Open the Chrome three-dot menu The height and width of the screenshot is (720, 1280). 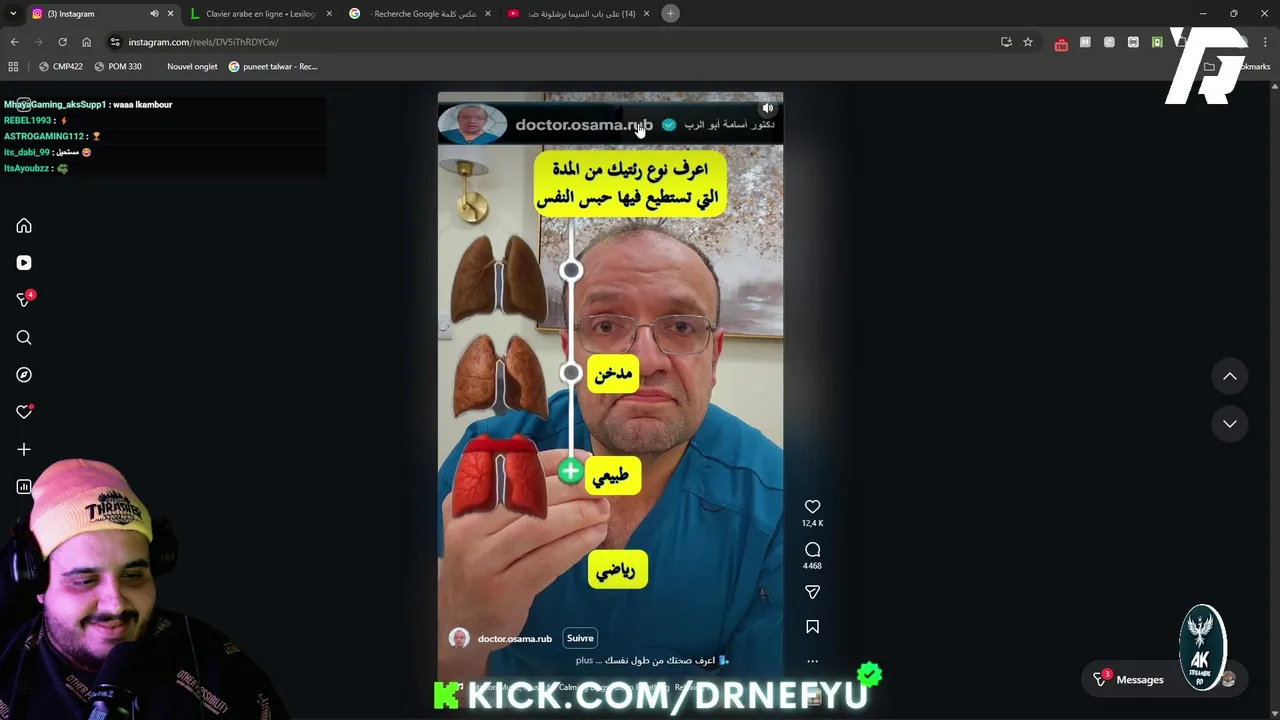click(1264, 42)
